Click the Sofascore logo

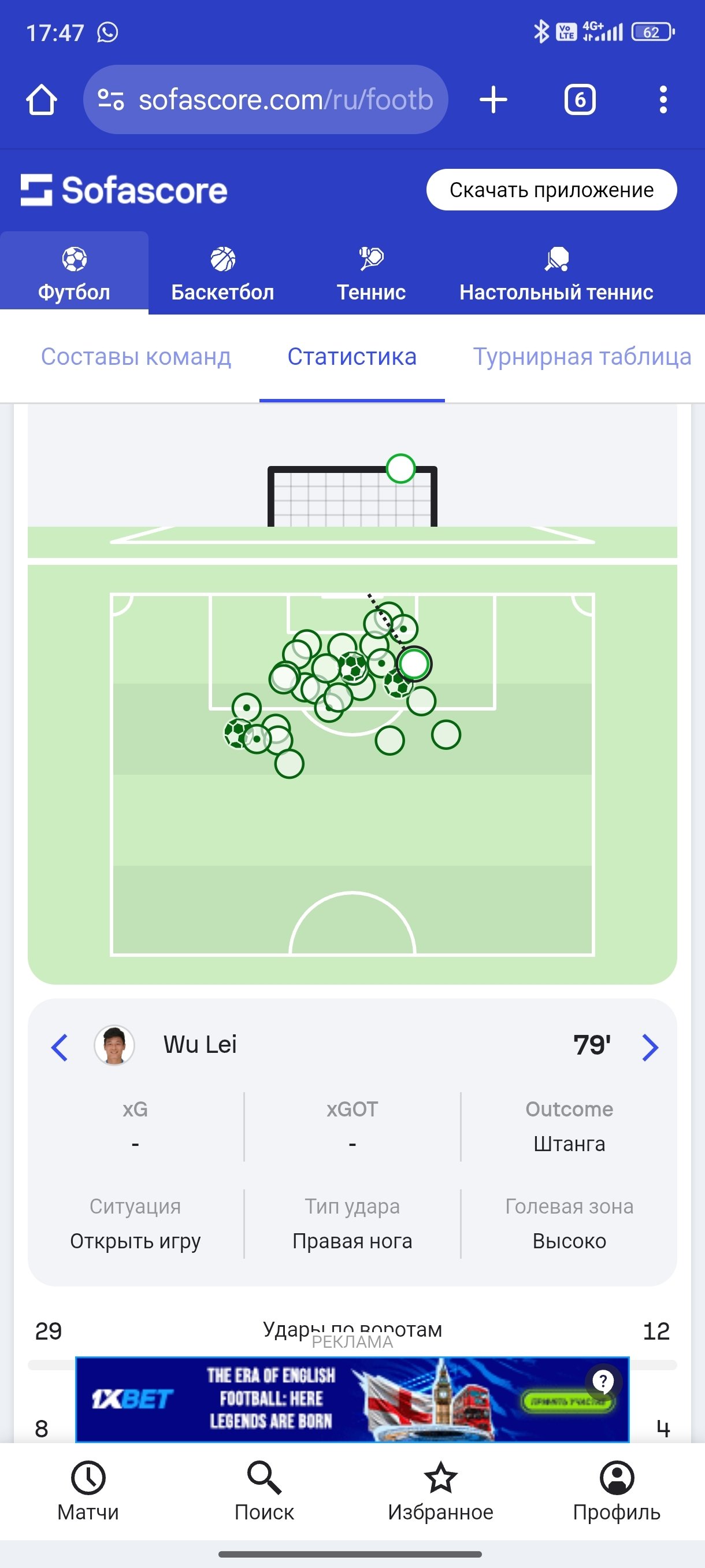124,191
